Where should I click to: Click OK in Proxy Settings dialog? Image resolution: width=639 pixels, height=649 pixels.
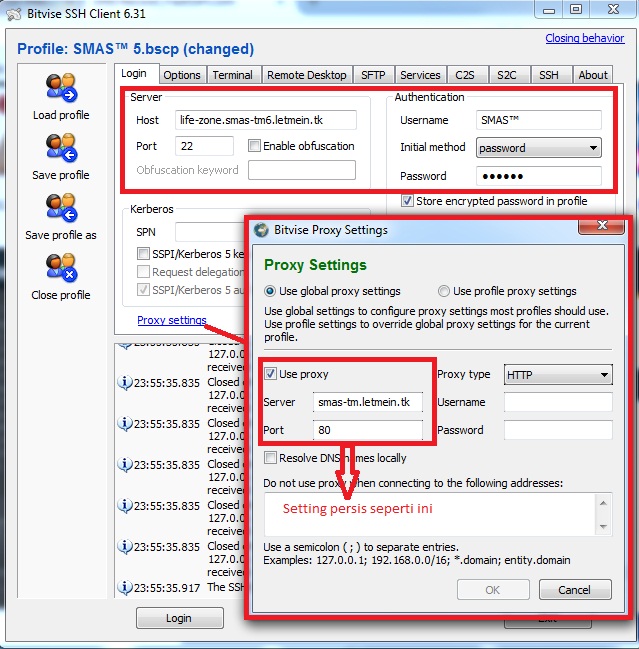493,589
